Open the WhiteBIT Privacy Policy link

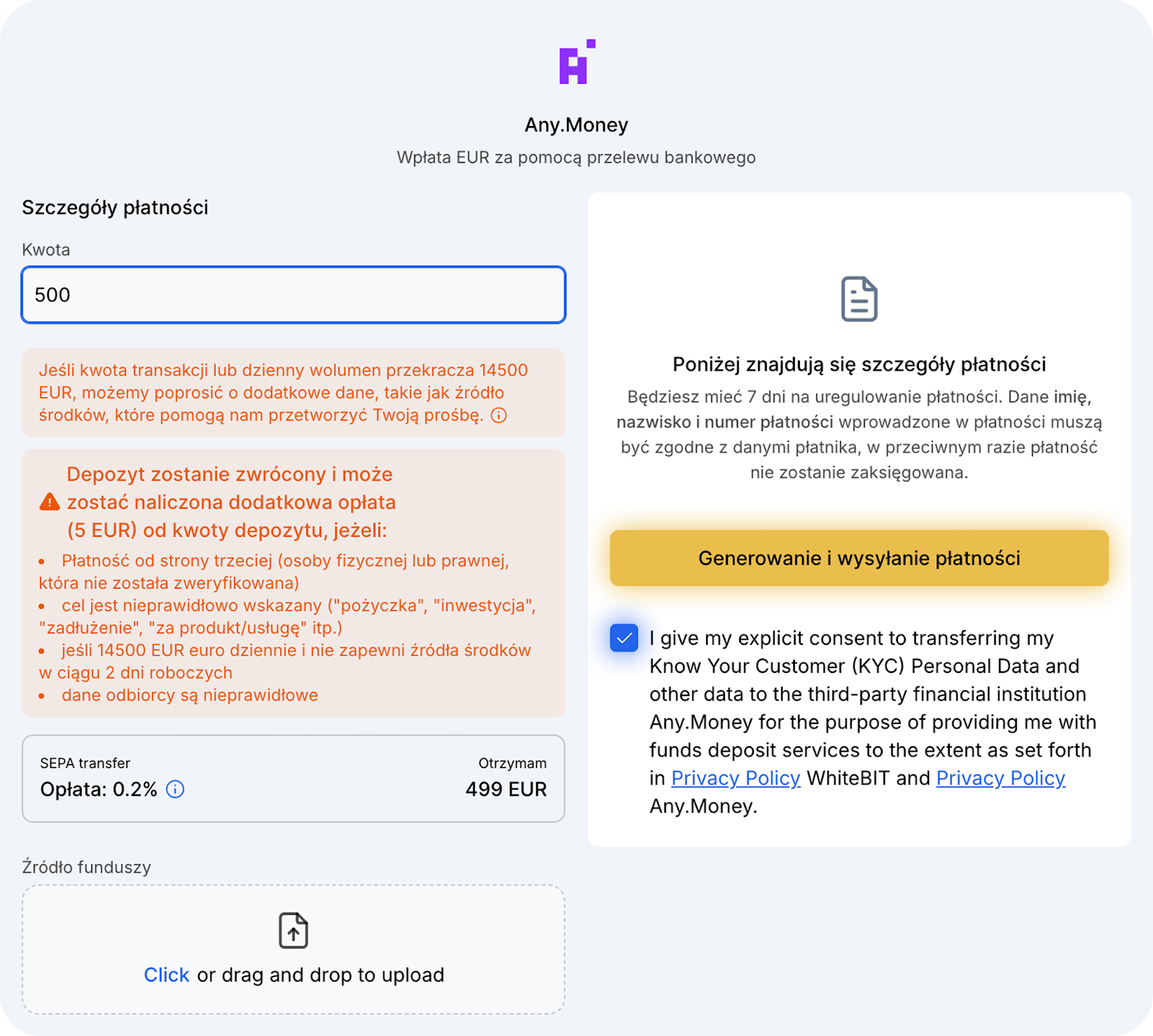735,778
